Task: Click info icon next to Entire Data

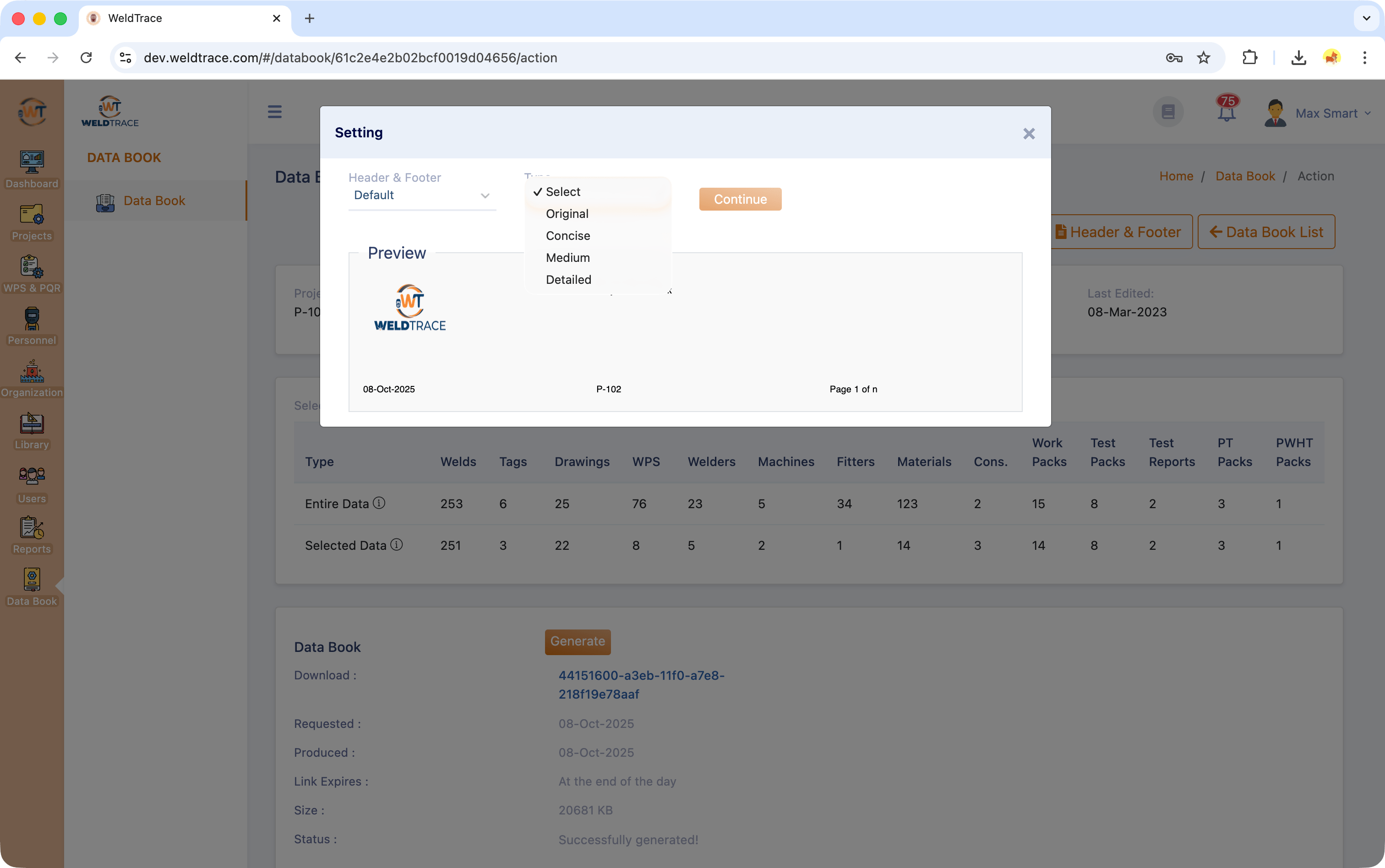Action: [379, 503]
